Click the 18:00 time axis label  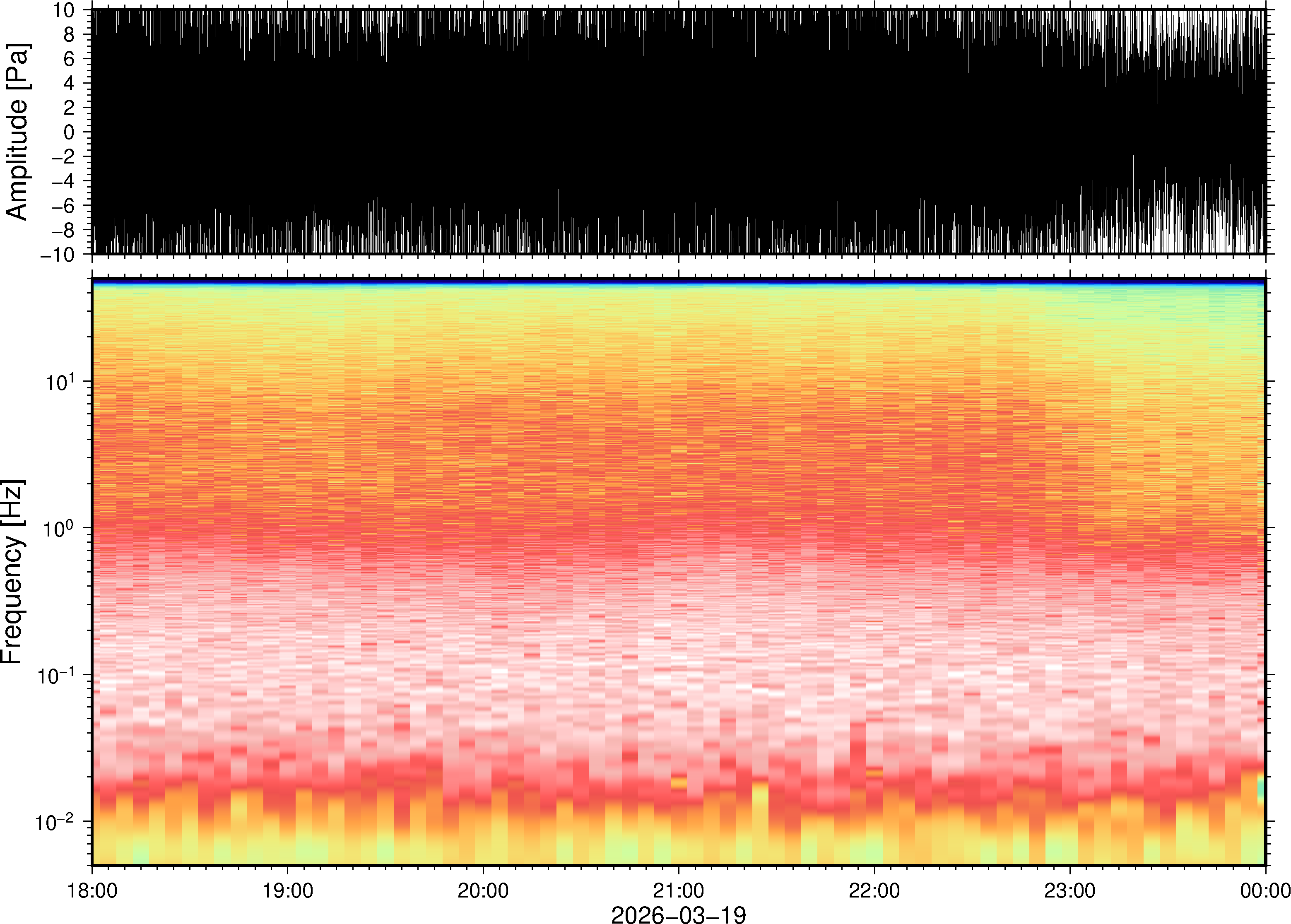92,890
